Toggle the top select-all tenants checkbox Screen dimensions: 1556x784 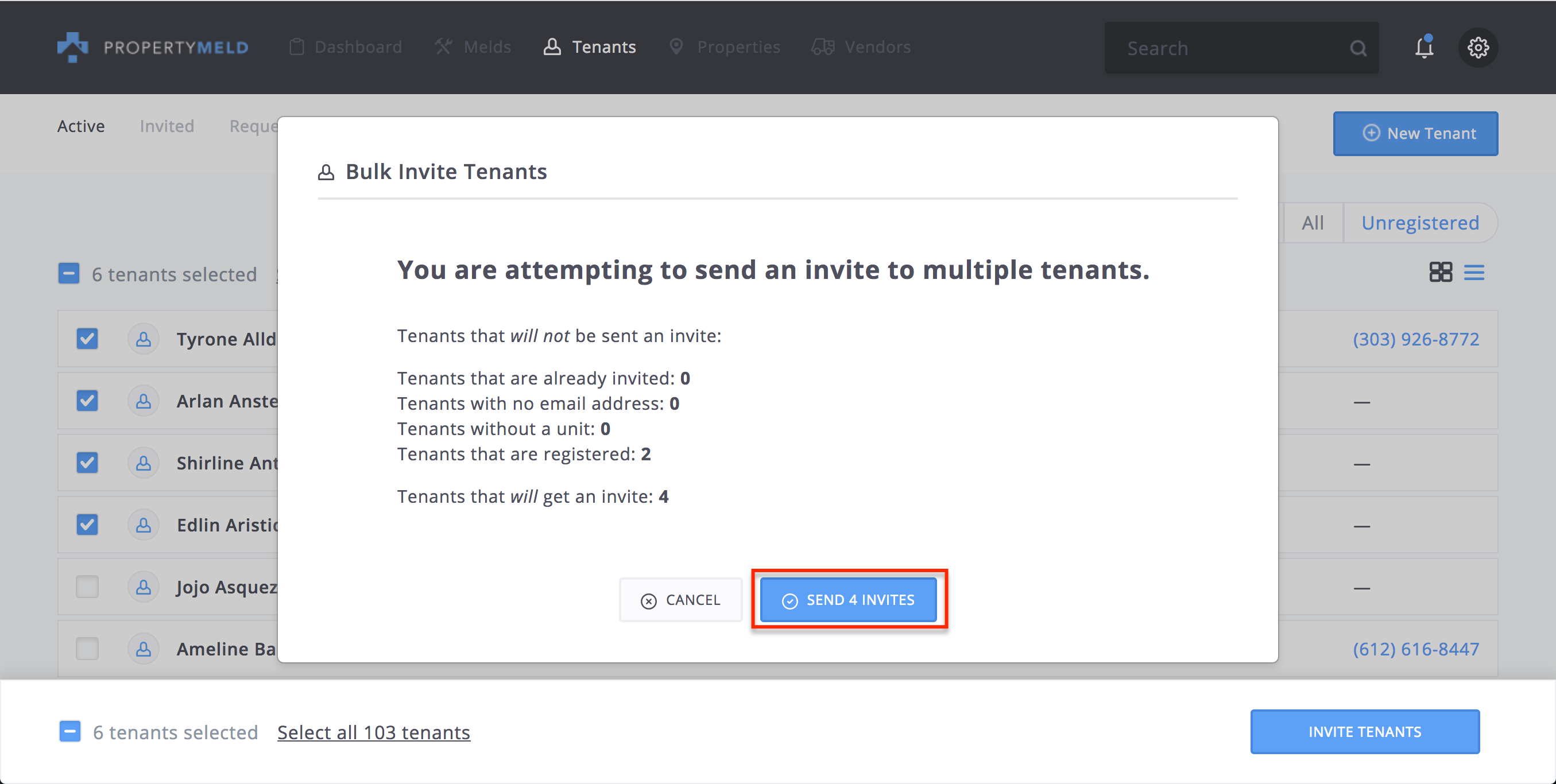pyautogui.click(x=69, y=274)
